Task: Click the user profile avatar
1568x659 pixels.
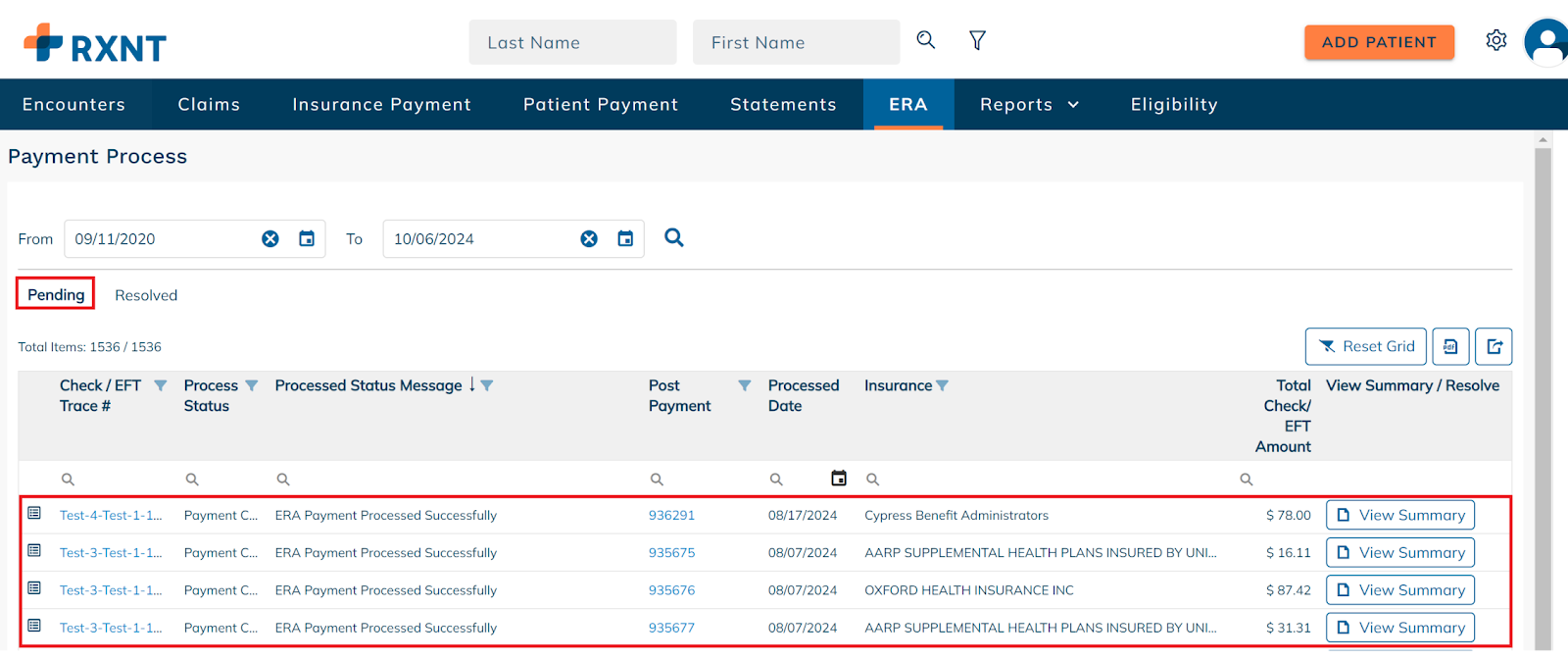Action: [x=1546, y=42]
